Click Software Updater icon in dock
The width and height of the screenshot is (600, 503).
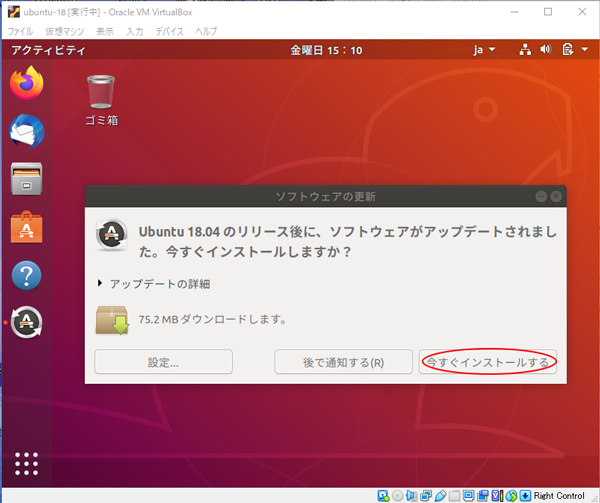tap(26, 322)
